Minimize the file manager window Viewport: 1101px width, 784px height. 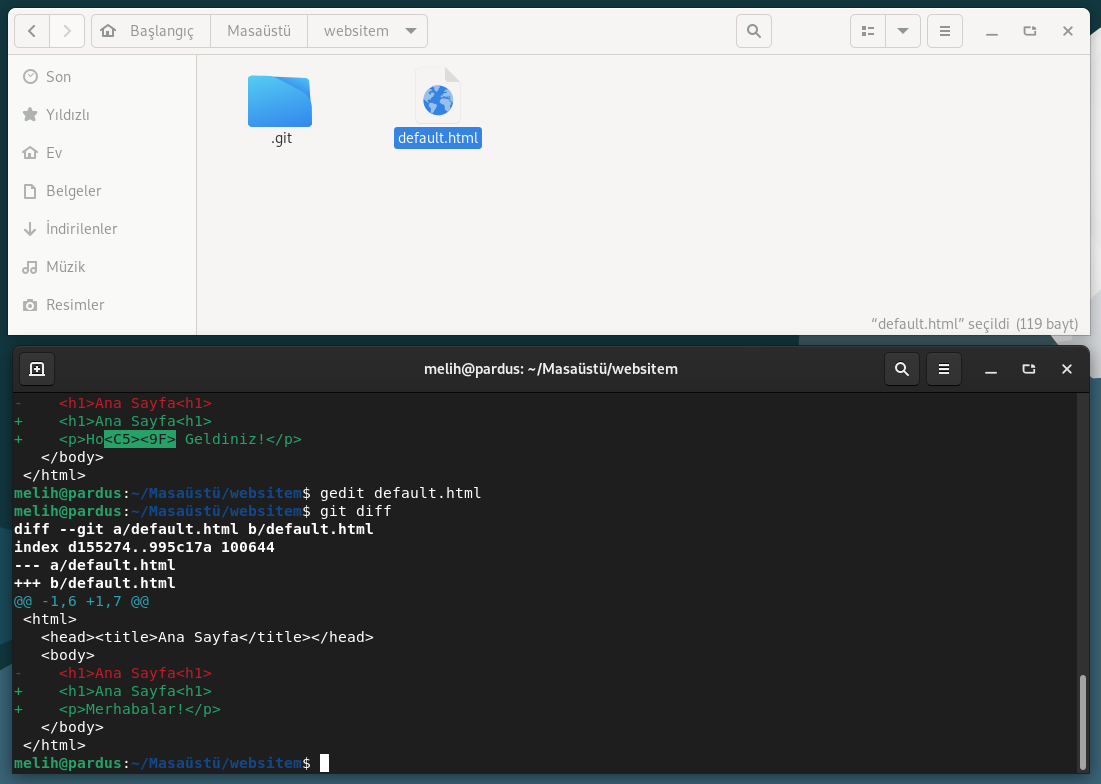991,31
